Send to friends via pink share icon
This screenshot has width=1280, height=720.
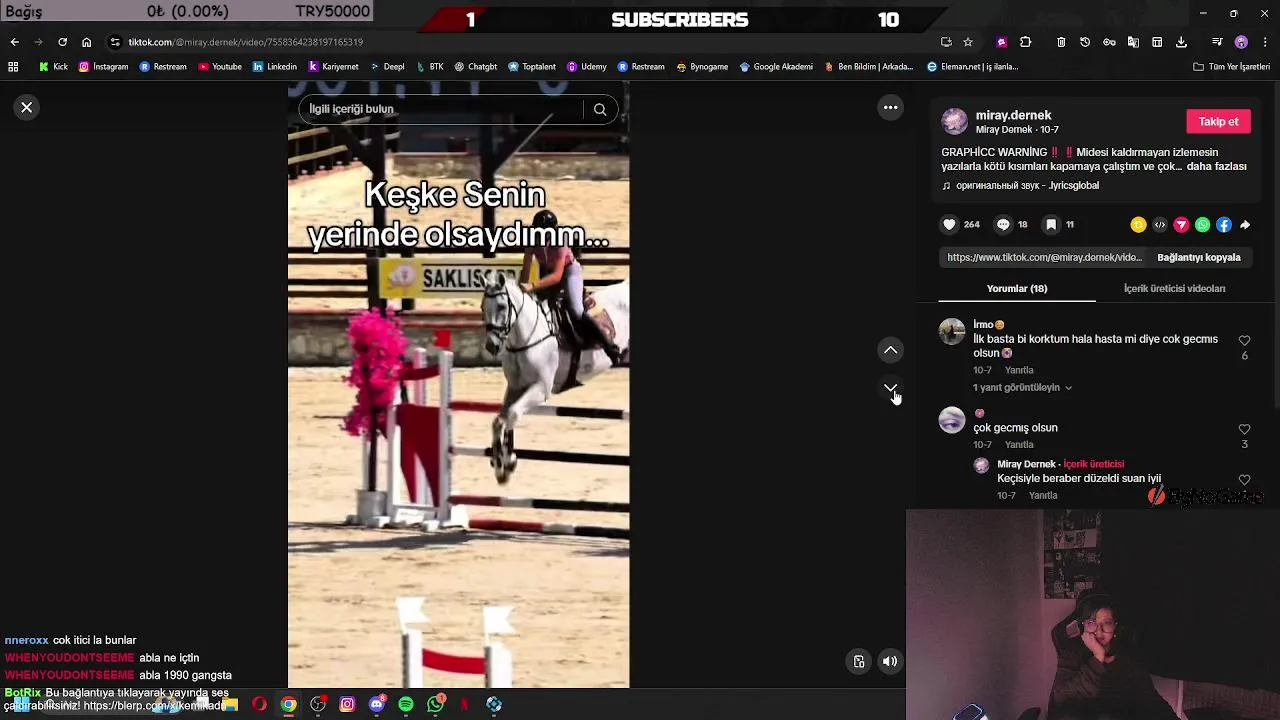(x=1181, y=225)
